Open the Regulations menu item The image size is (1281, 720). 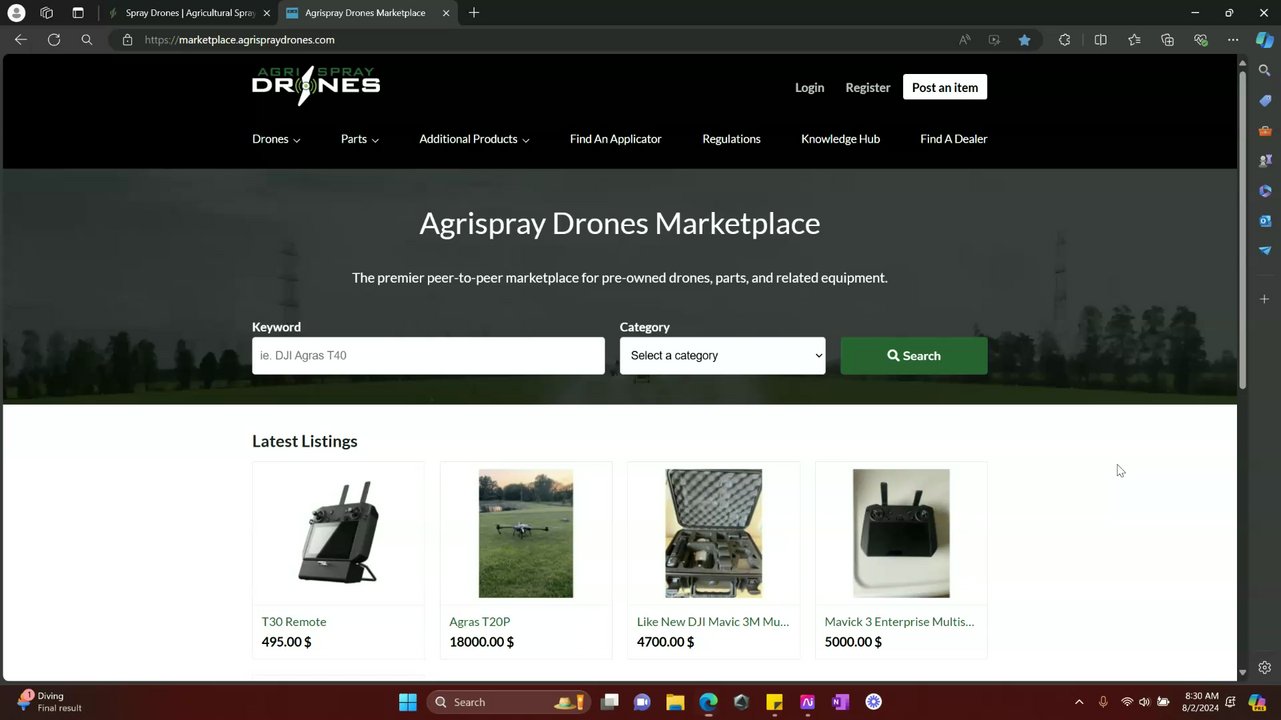(x=731, y=139)
